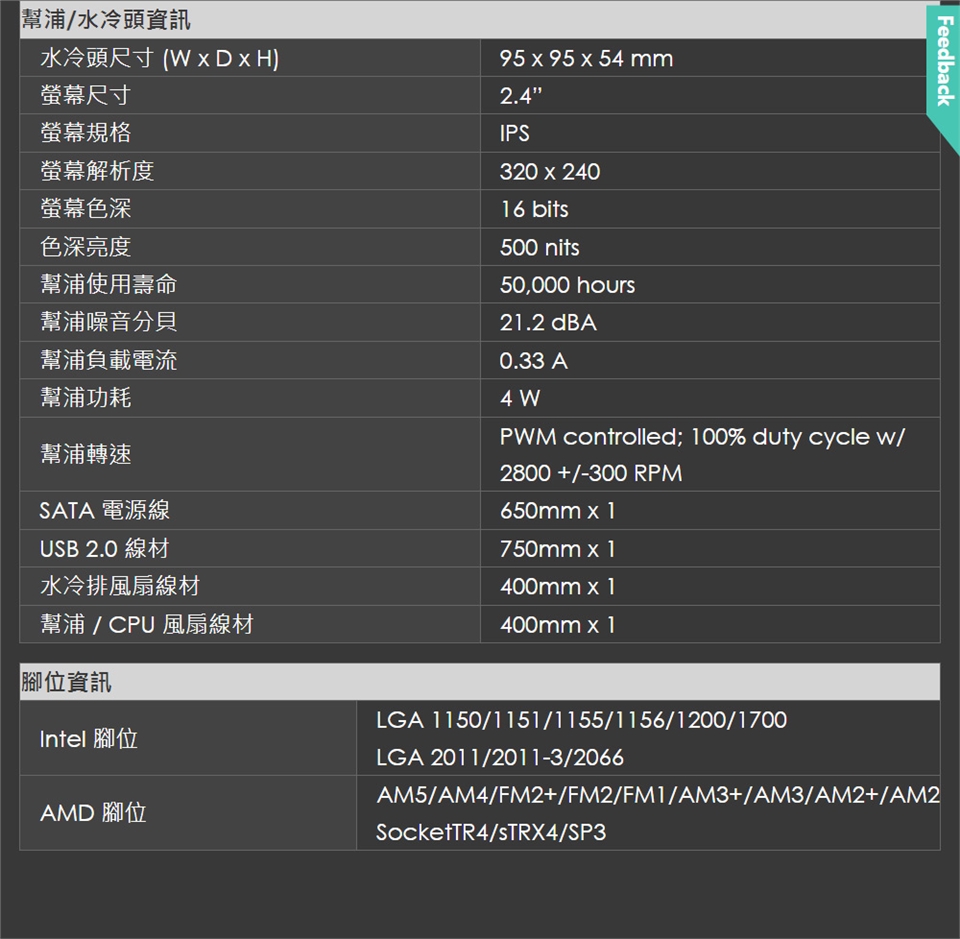Select the SocketTR4/sTRX4/SP3 text
Viewport: 960px width, 939px height.
coord(491,832)
